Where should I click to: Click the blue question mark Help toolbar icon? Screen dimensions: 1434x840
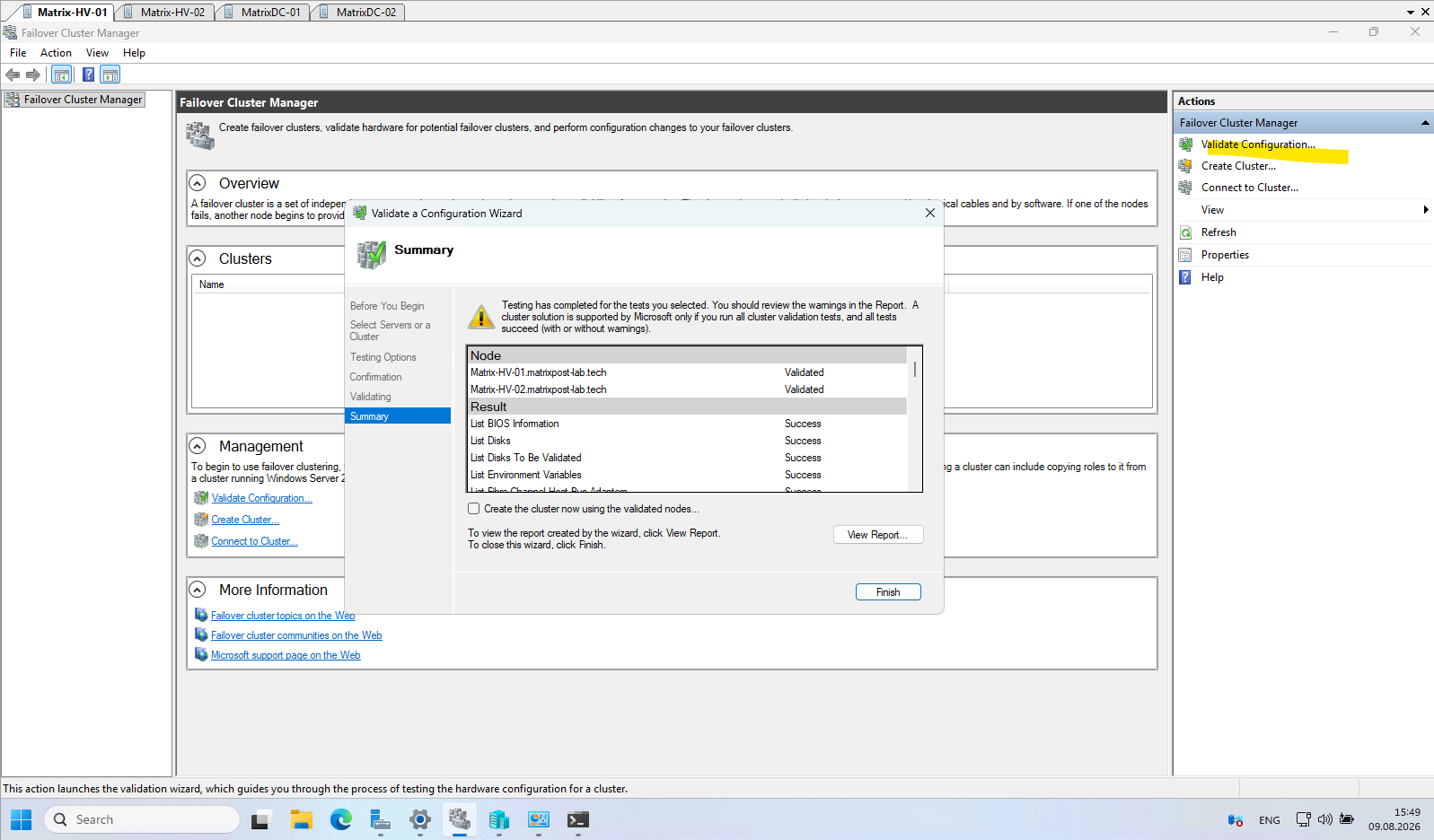click(89, 74)
